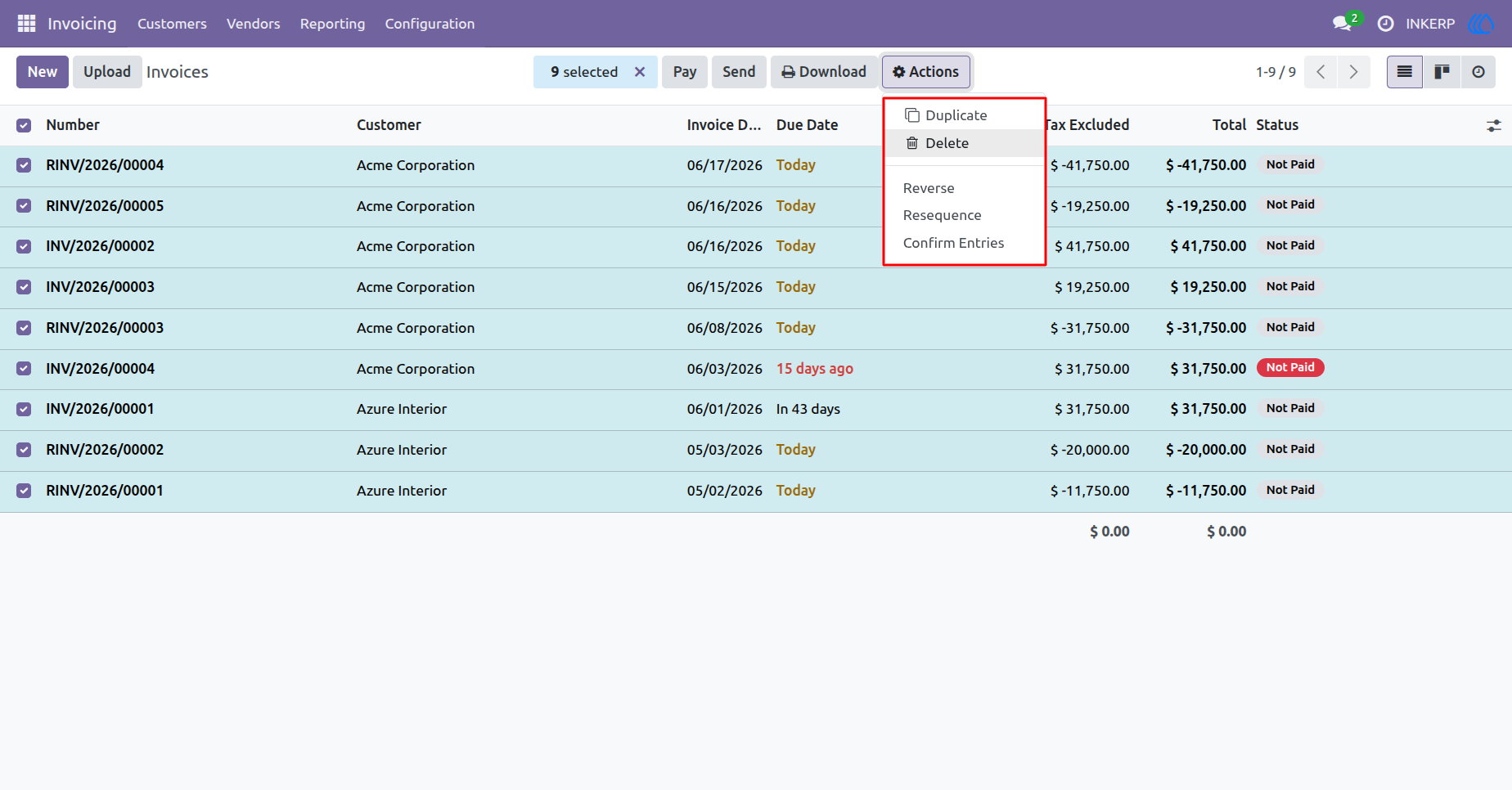Open the Customers menu
This screenshot has height=790, width=1512.
click(x=172, y=24)
